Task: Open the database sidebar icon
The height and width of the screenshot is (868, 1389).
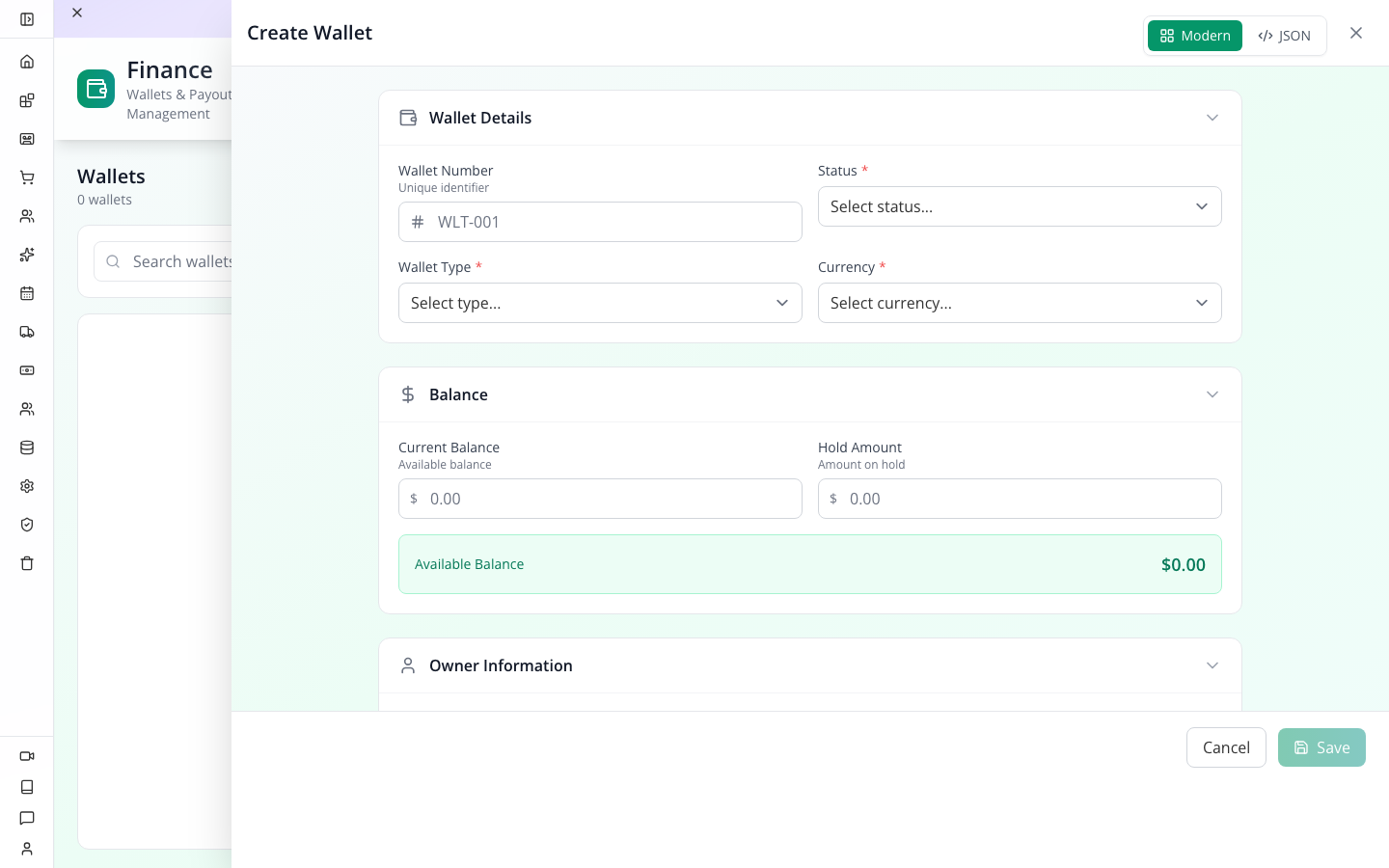Action: tap(27, 448)
